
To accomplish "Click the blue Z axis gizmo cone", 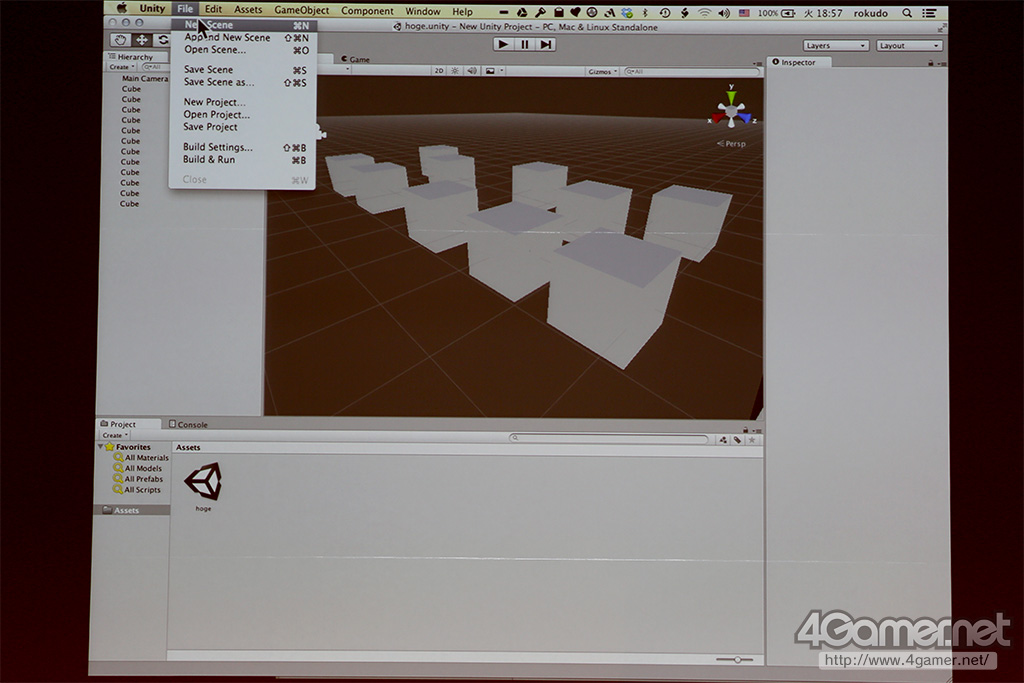I will 744,118.
